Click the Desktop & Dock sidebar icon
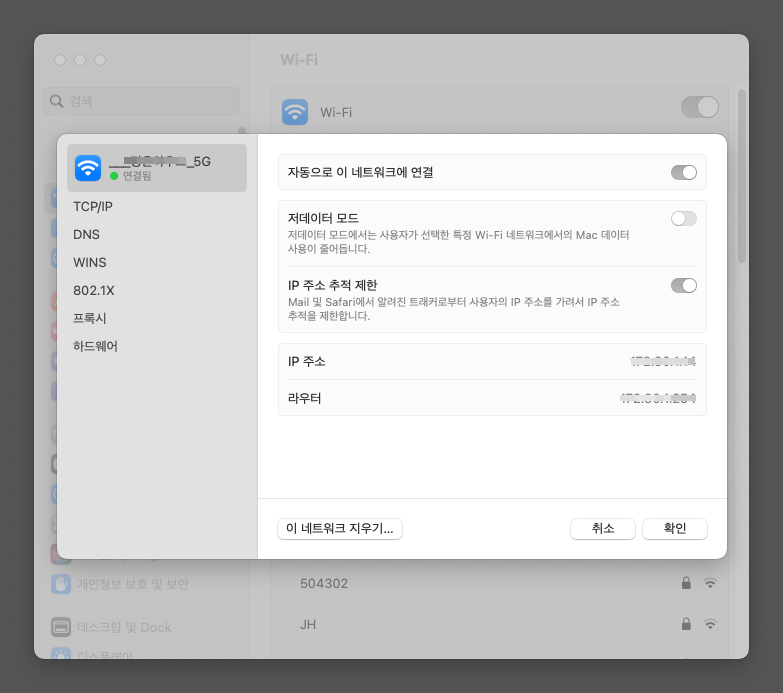 click(x=61, y=627)
